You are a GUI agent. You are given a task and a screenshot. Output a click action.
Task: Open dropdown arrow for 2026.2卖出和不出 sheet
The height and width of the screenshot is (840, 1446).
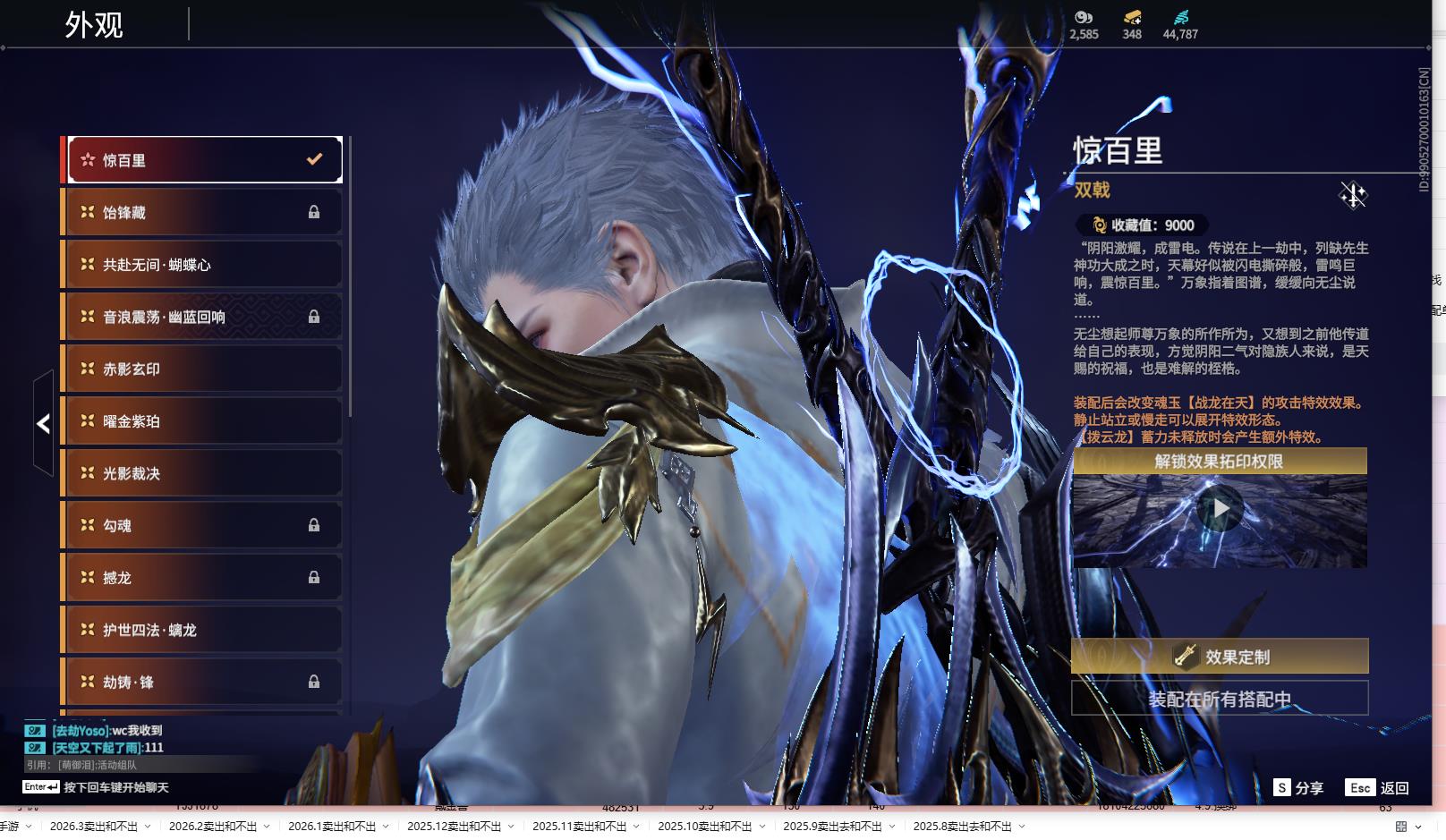tap(267, 827)
